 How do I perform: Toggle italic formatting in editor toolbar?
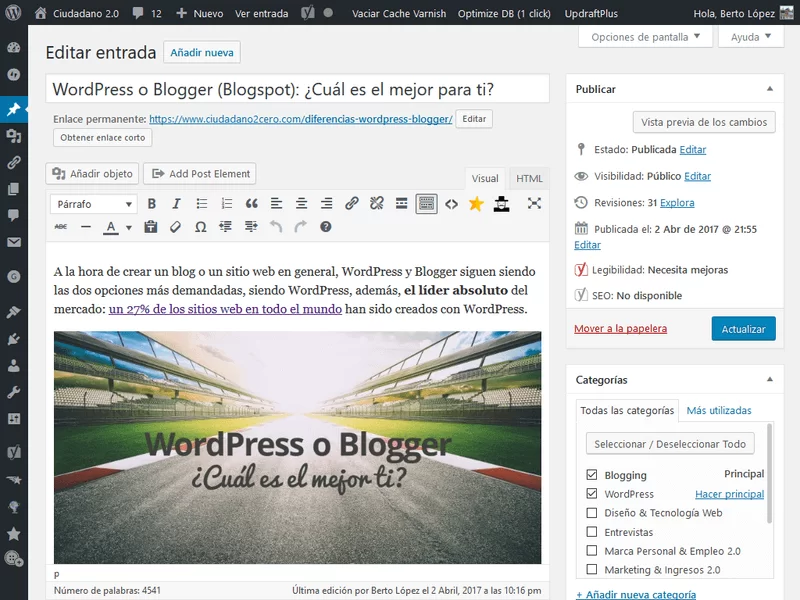177,204
